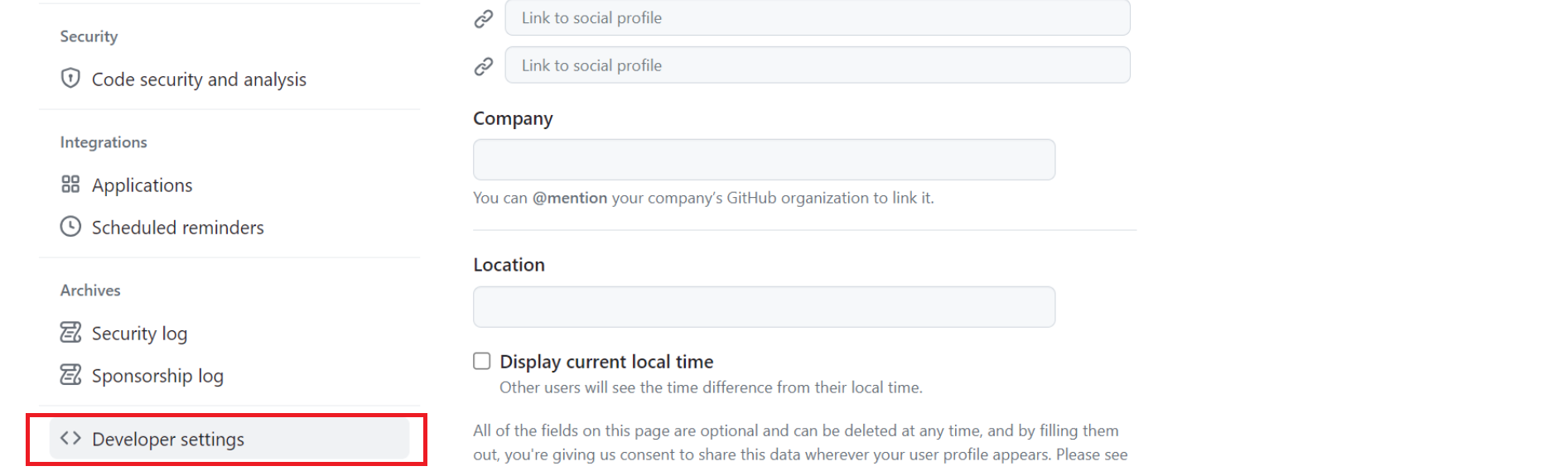This screenshot has height=471, width=1568.
Task: Click the shield icon beside Code security
Action: (70, 79)
